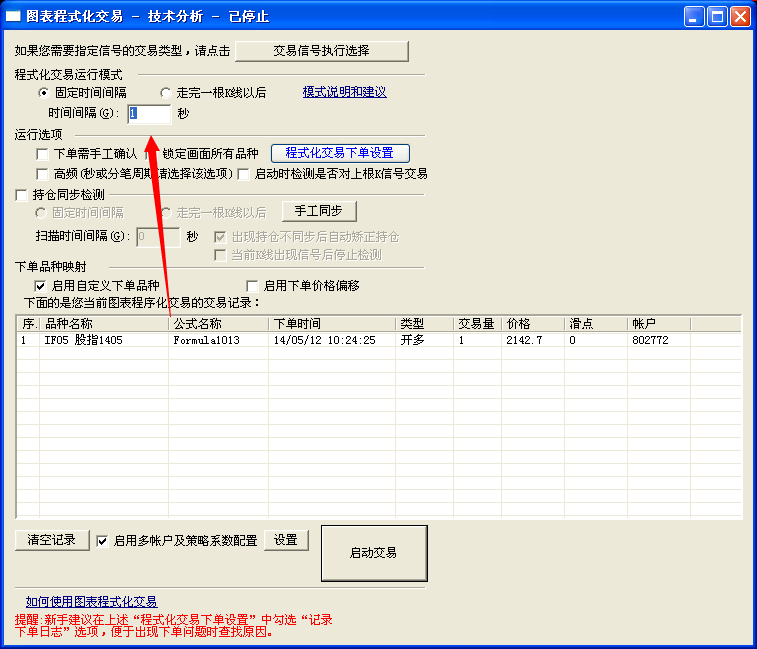Enable the 持仓同步检测 checkbox
757x649 pixels.
(21, 195)
